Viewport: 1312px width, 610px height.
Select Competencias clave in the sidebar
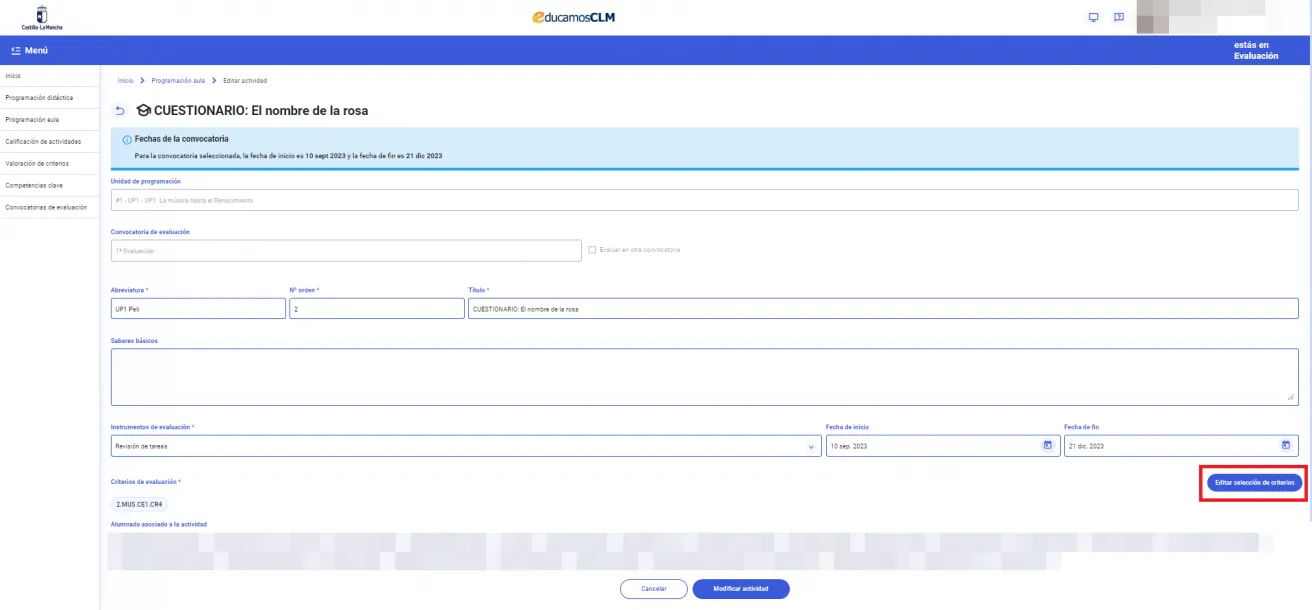pos(34,185)
